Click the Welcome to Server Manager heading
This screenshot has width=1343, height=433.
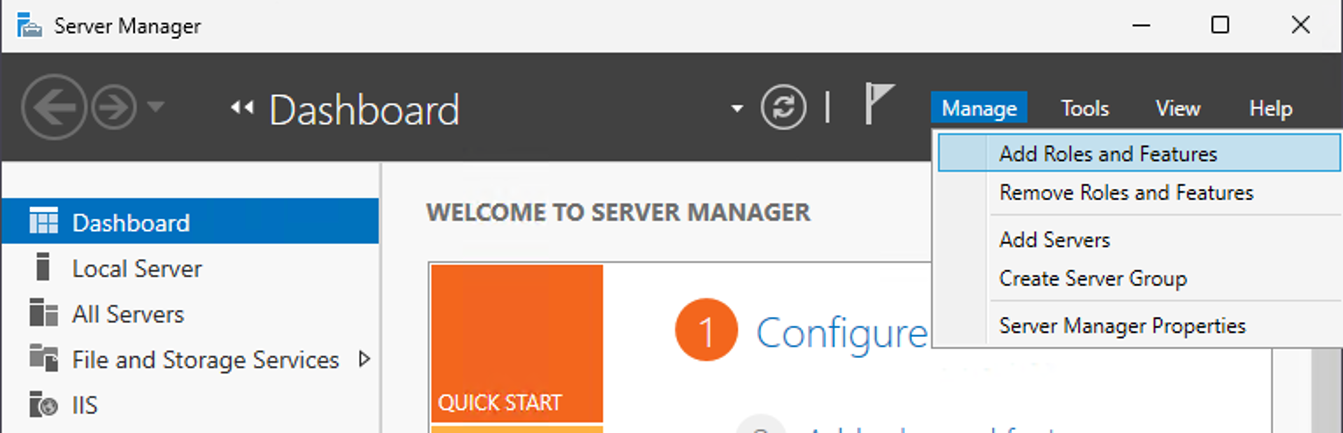[618, 212]
